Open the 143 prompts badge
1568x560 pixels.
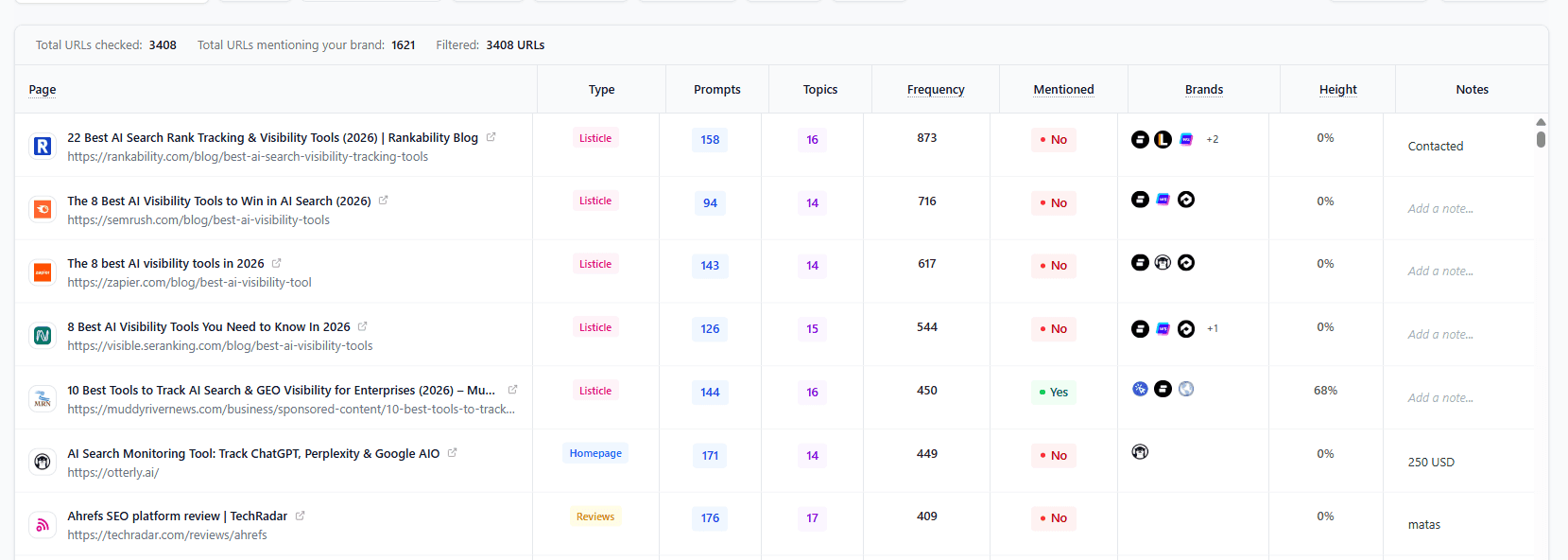(x=710, y=265)
